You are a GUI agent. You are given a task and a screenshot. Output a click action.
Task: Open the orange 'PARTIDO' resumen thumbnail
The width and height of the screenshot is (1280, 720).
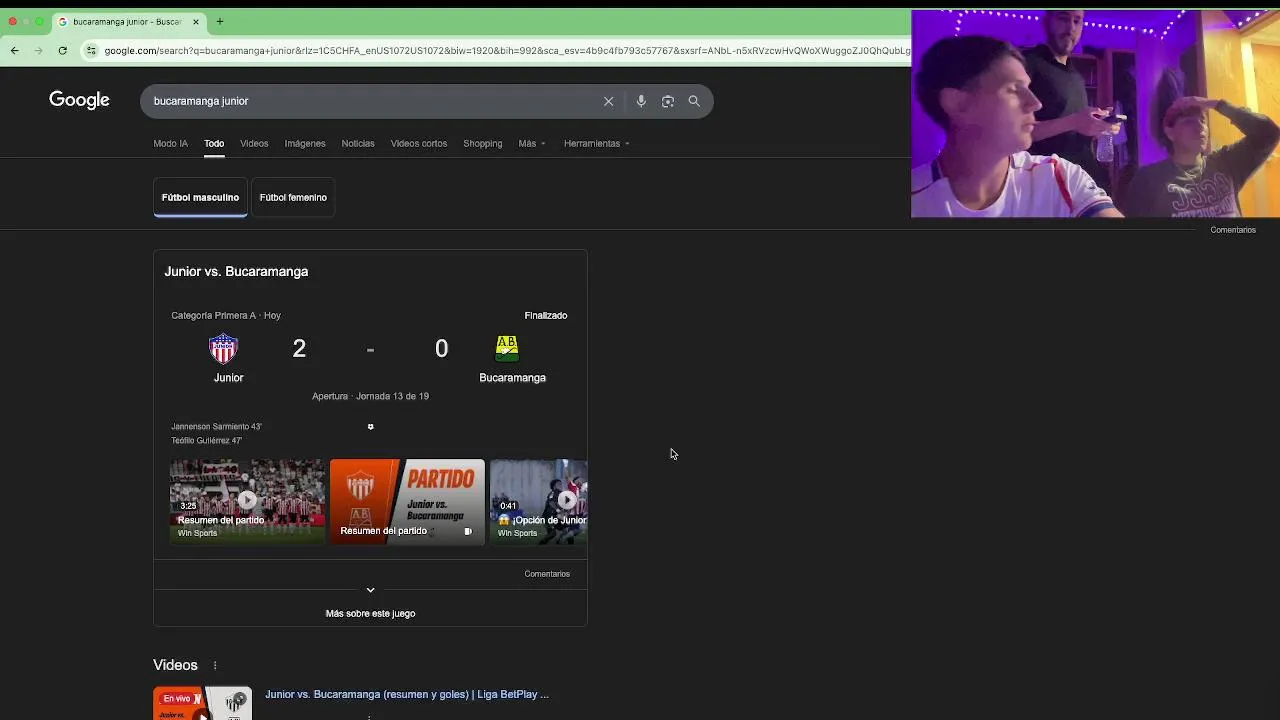(x=407, y=501)
